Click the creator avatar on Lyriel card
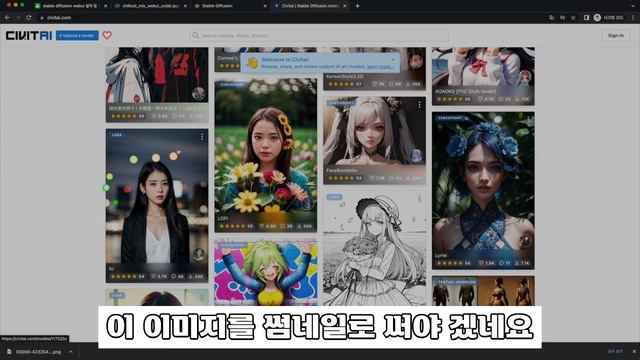The width and height of the screenshot is (640, 360). (525, 240)
